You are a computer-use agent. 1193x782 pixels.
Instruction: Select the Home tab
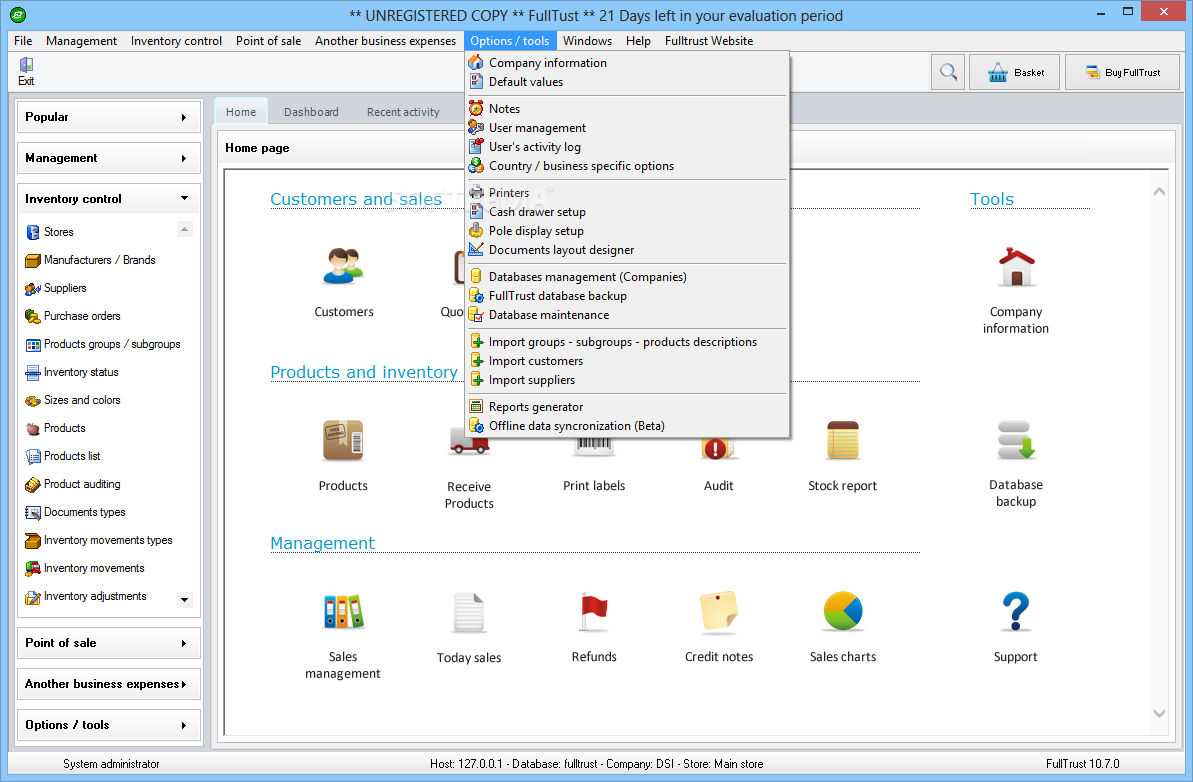click(x=241, y=112)
